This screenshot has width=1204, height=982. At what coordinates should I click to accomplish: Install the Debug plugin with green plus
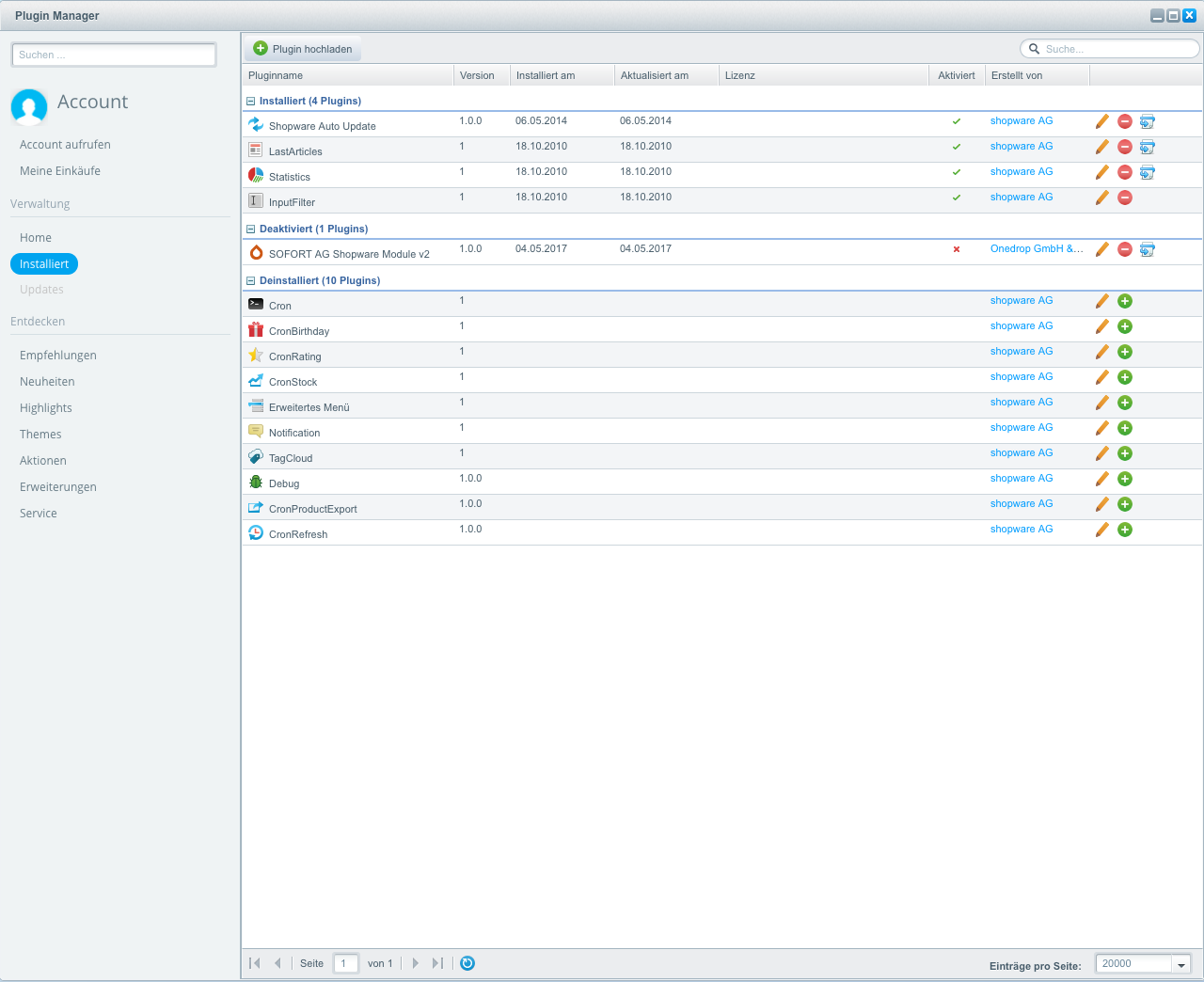(1124, 479)
